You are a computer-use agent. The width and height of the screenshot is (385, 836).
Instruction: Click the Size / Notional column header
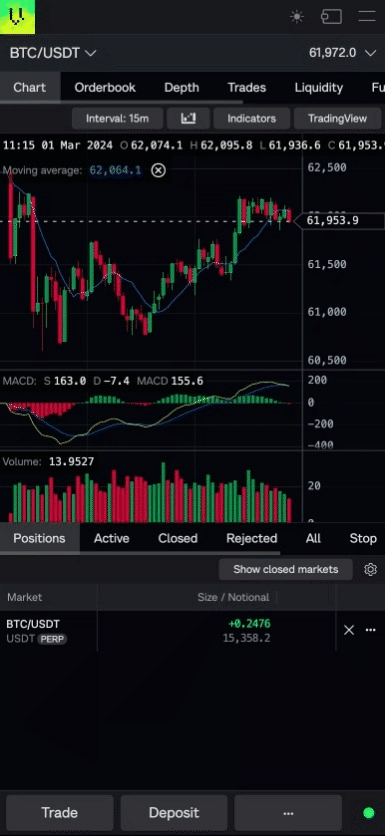233,597
